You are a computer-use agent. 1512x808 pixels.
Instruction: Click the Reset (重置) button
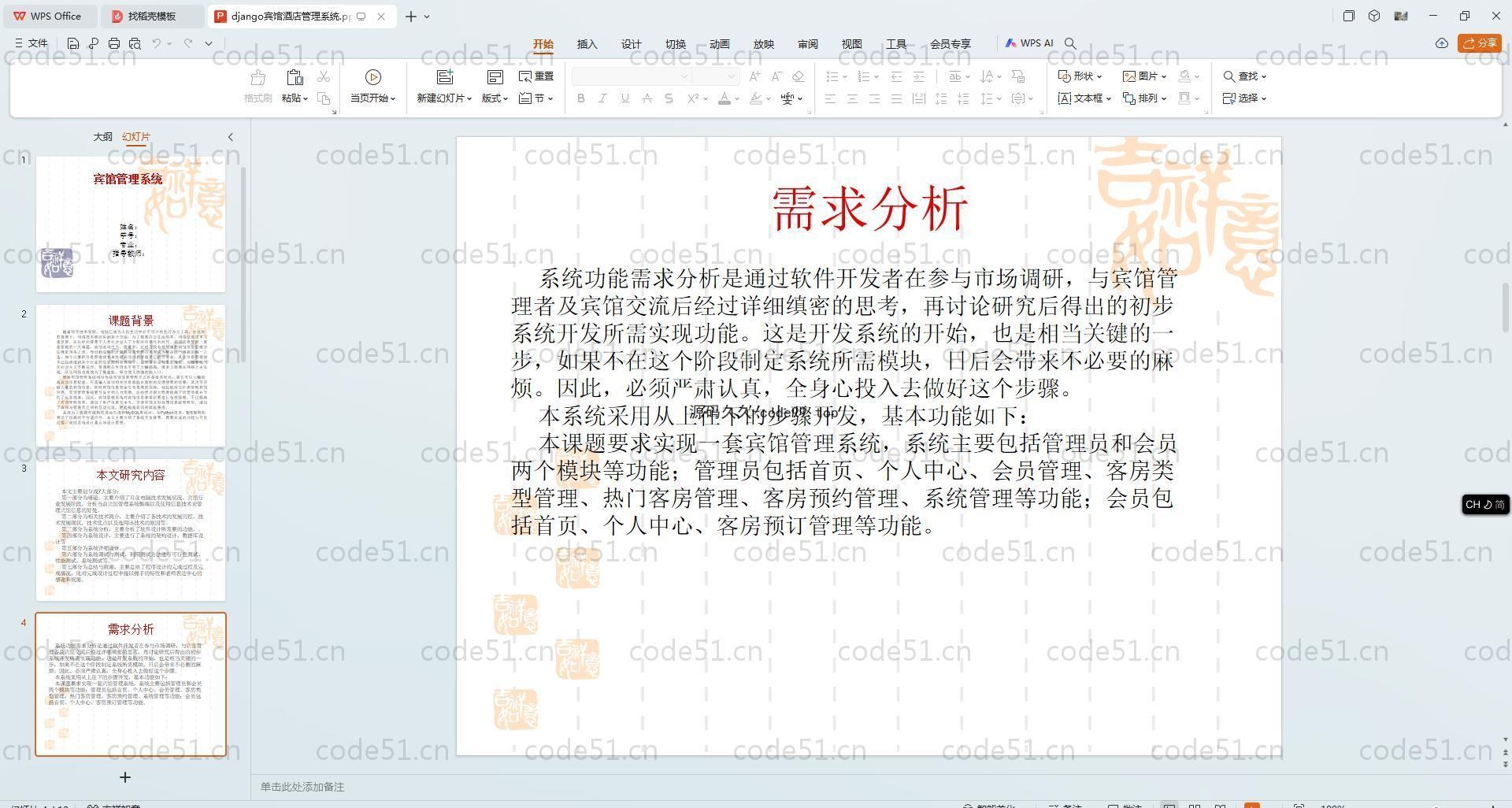[x=536, y=76]
